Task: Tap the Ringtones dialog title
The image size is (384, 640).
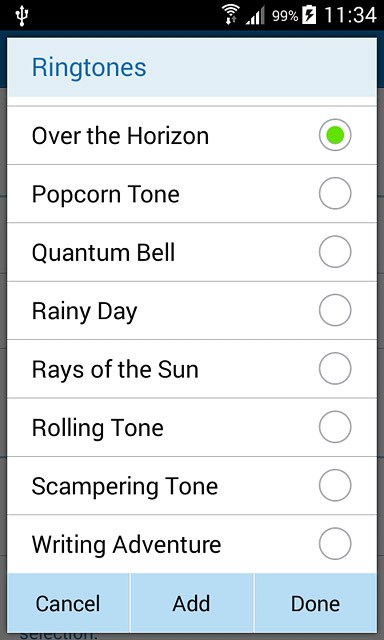Action: tap(89, 67)
